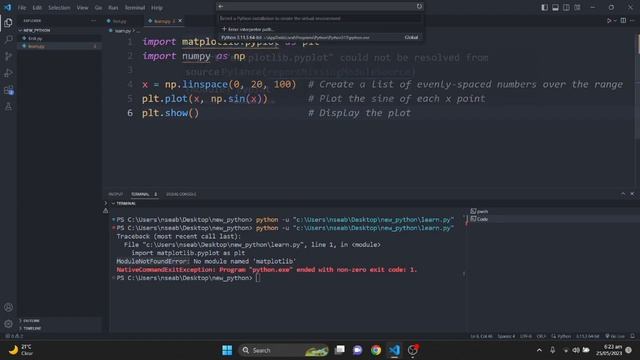
Task: Open VS Code notifications bell
Action: point(632,336)
